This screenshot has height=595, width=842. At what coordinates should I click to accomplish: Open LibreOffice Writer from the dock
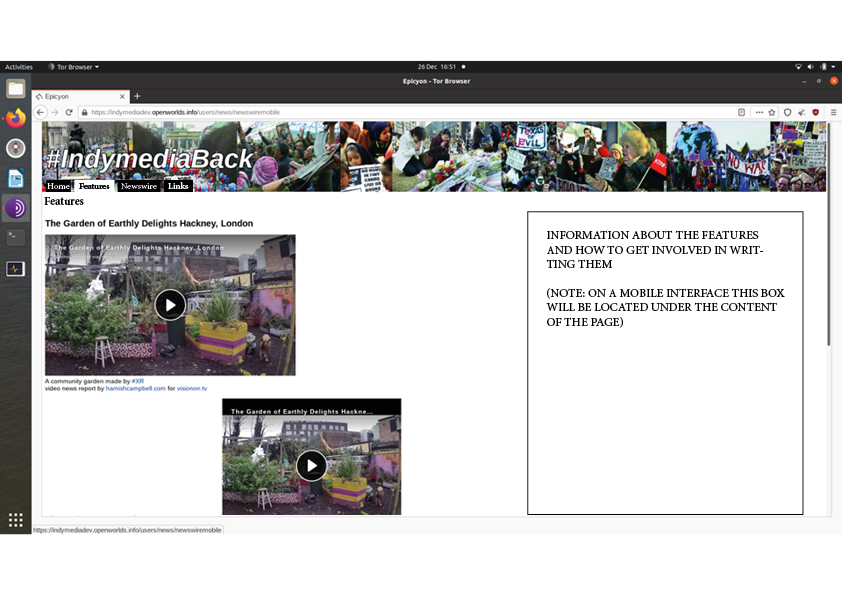pyautogui.click(x=15, y=178)
